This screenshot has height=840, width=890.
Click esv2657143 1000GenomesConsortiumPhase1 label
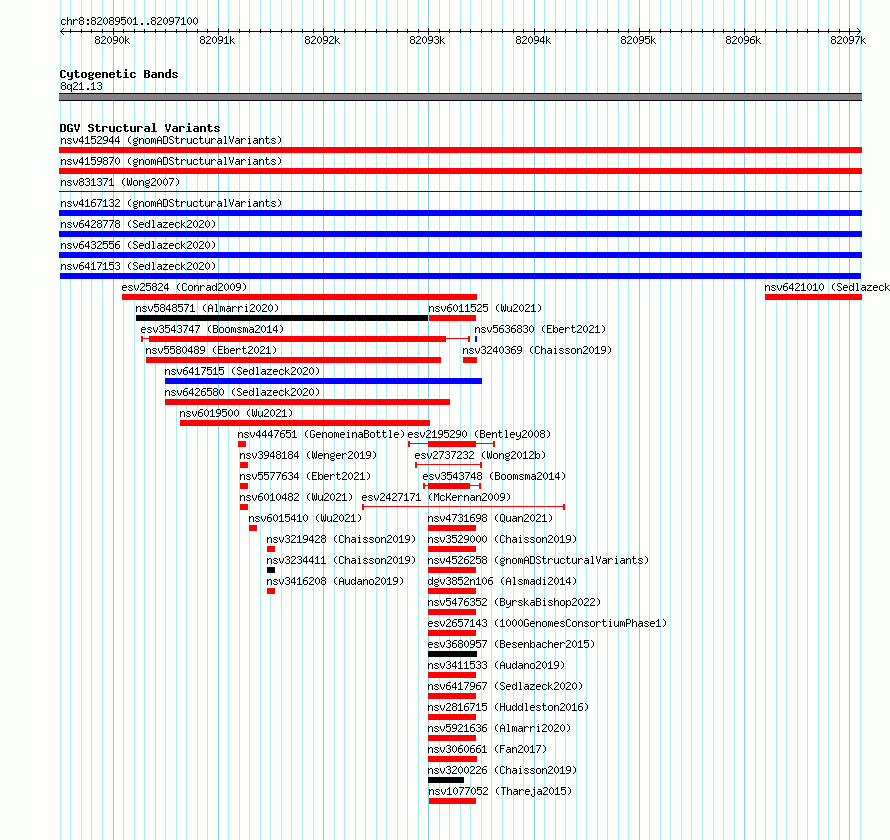point(547,623)
